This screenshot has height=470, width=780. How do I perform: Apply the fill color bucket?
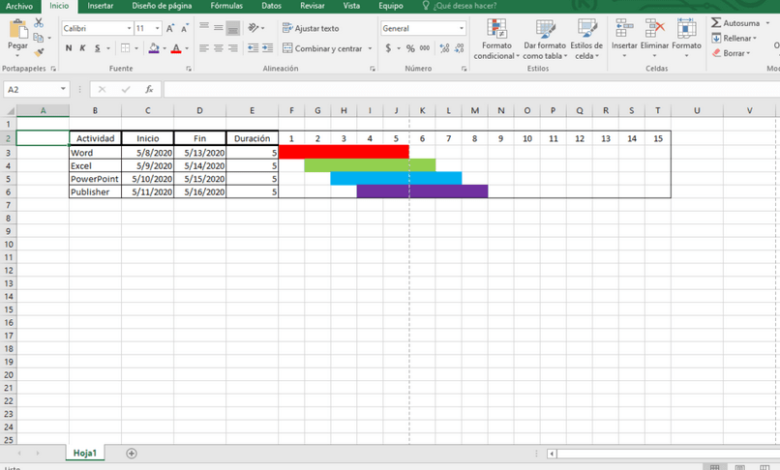point(154,48)
